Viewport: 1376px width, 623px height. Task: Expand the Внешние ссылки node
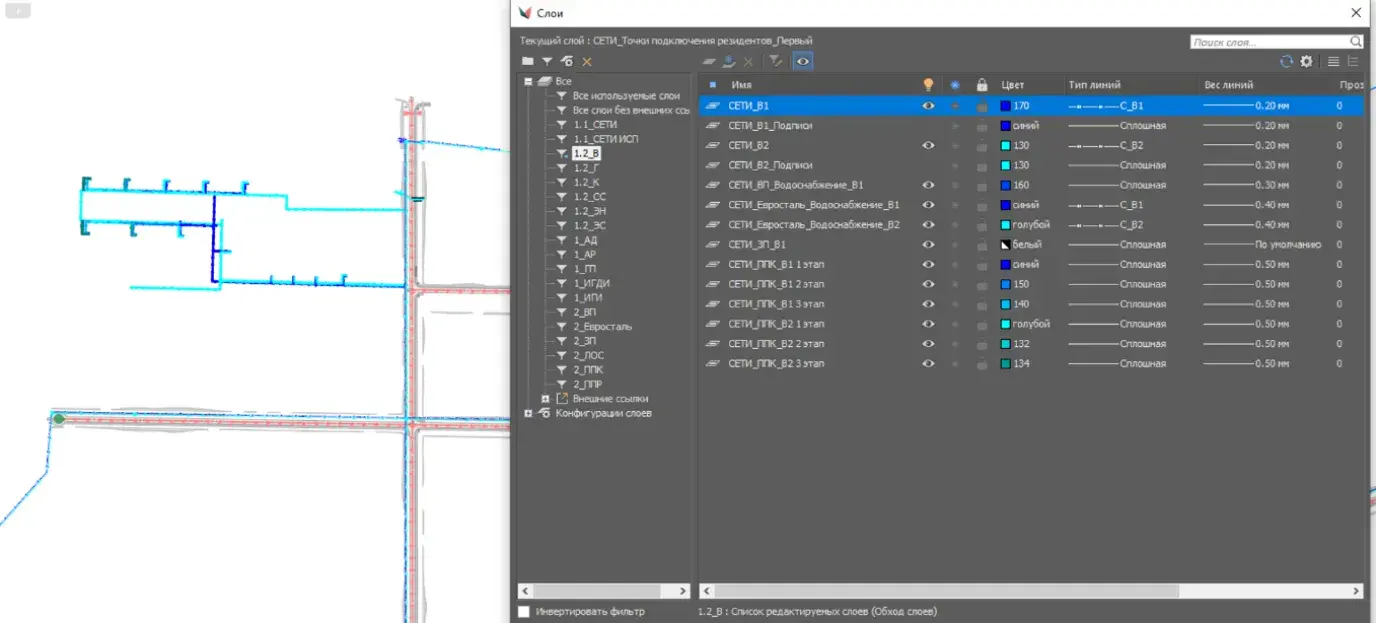[545, 399]
